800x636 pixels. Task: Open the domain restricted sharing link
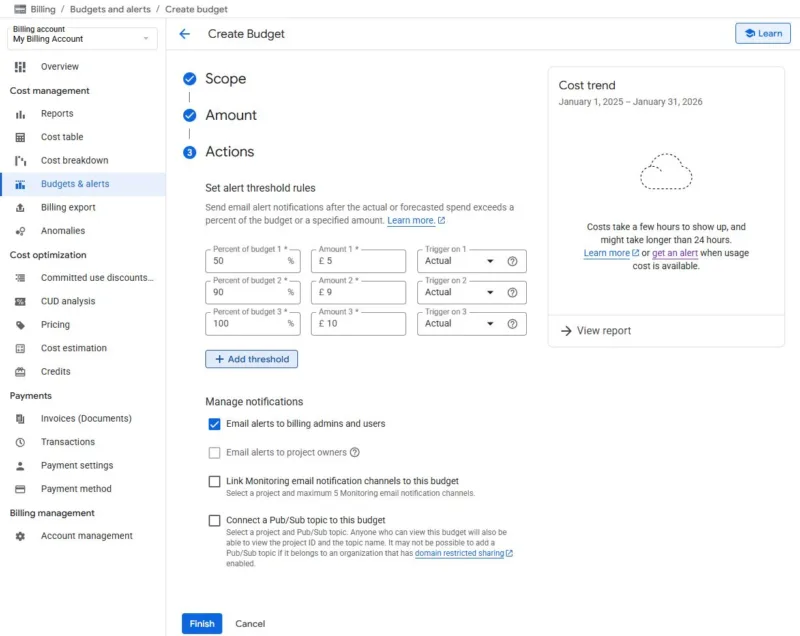[459, 553]
